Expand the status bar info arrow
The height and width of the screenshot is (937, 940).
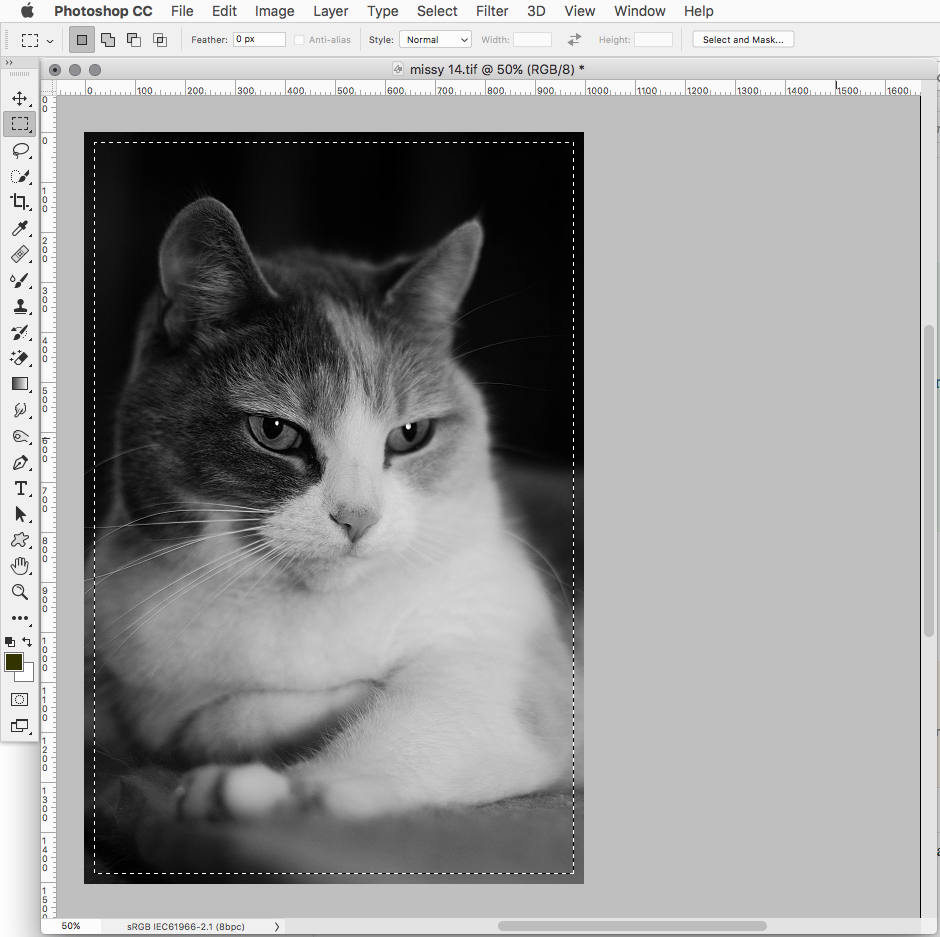pos(277,926)
